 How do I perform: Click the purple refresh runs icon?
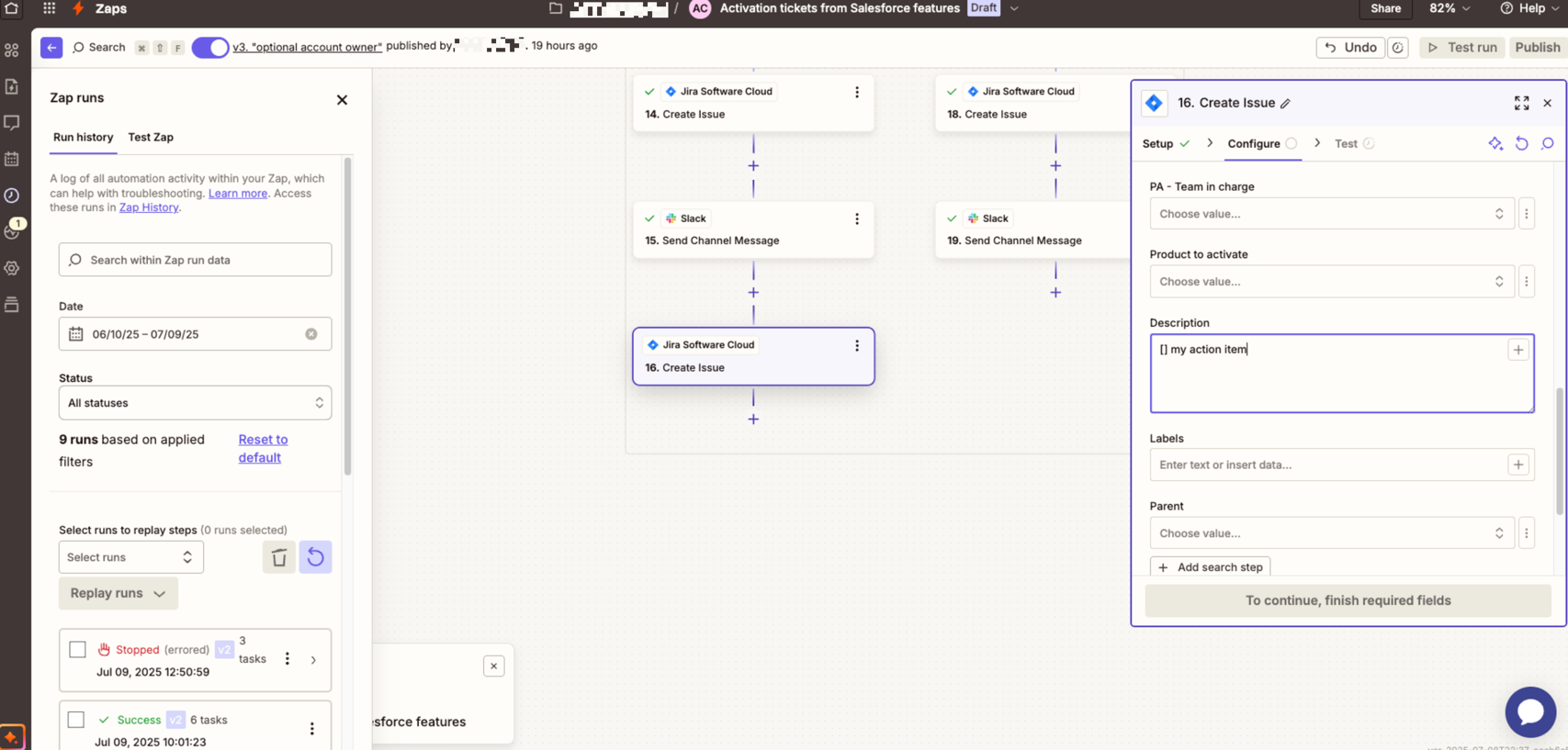tap(315, 557)
